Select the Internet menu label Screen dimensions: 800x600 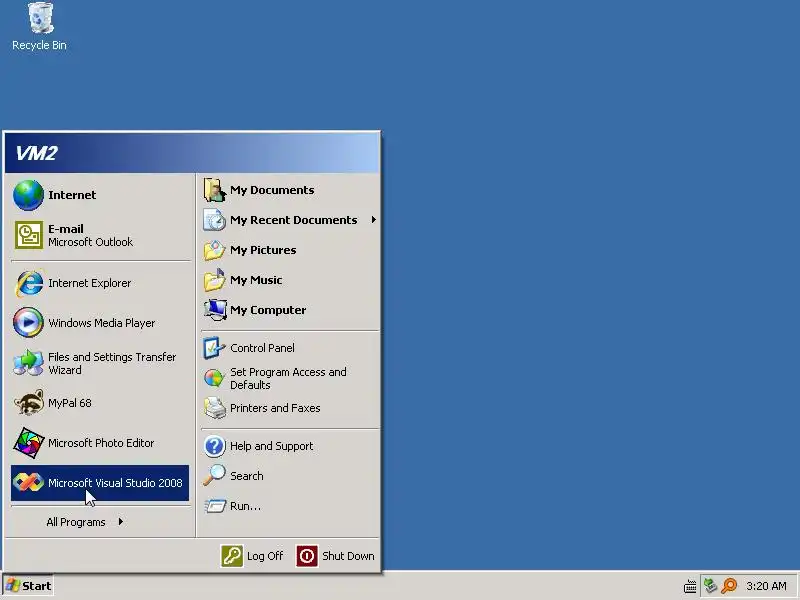[x=72, y=195]
